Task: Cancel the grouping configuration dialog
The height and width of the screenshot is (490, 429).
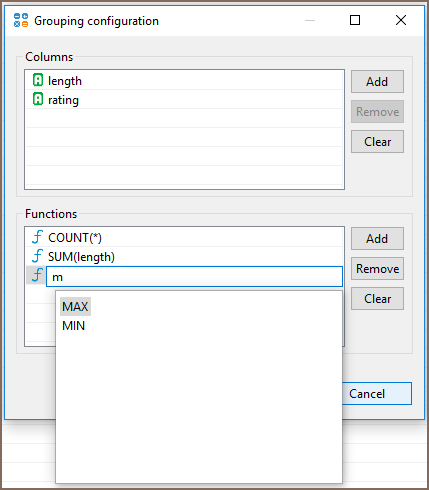Action: (377, 394)
